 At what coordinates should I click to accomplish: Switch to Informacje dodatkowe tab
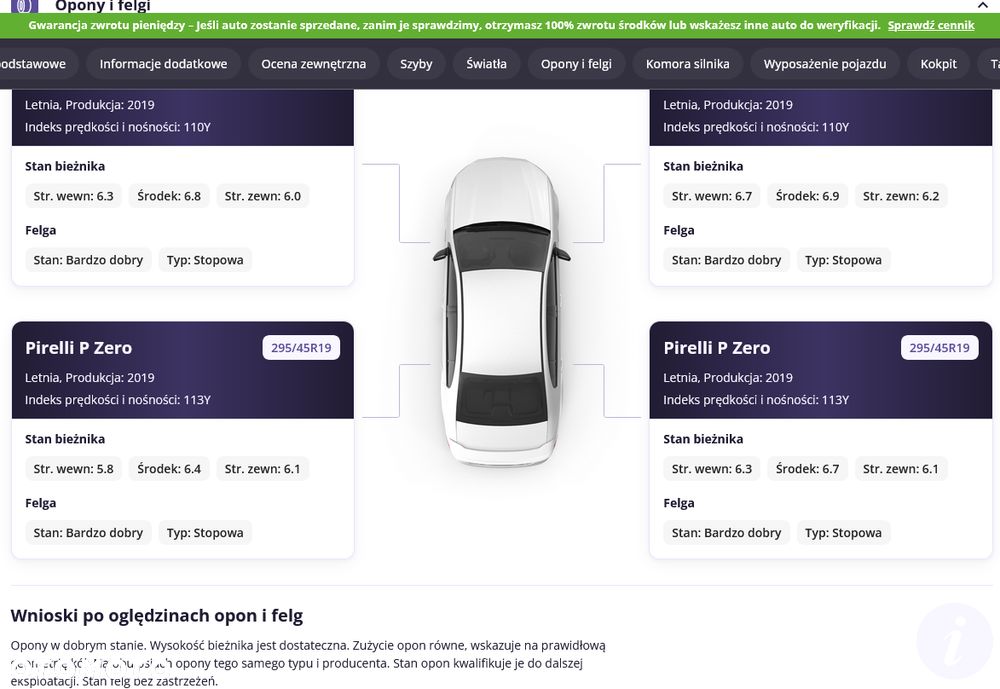click(163, 64)
